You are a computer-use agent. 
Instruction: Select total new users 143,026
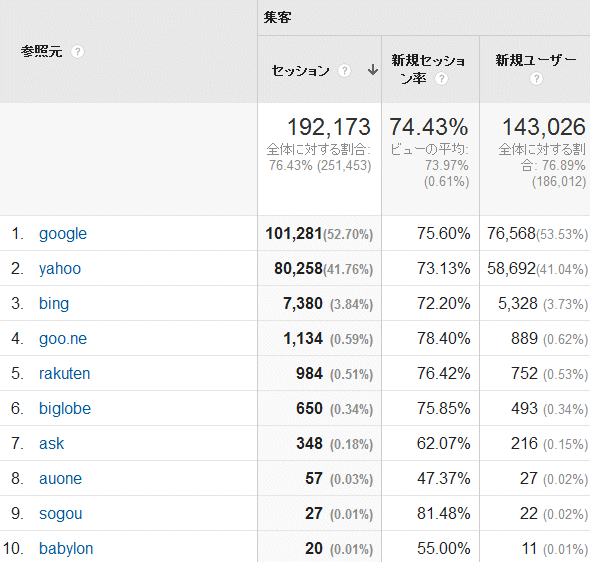(544, 127)
